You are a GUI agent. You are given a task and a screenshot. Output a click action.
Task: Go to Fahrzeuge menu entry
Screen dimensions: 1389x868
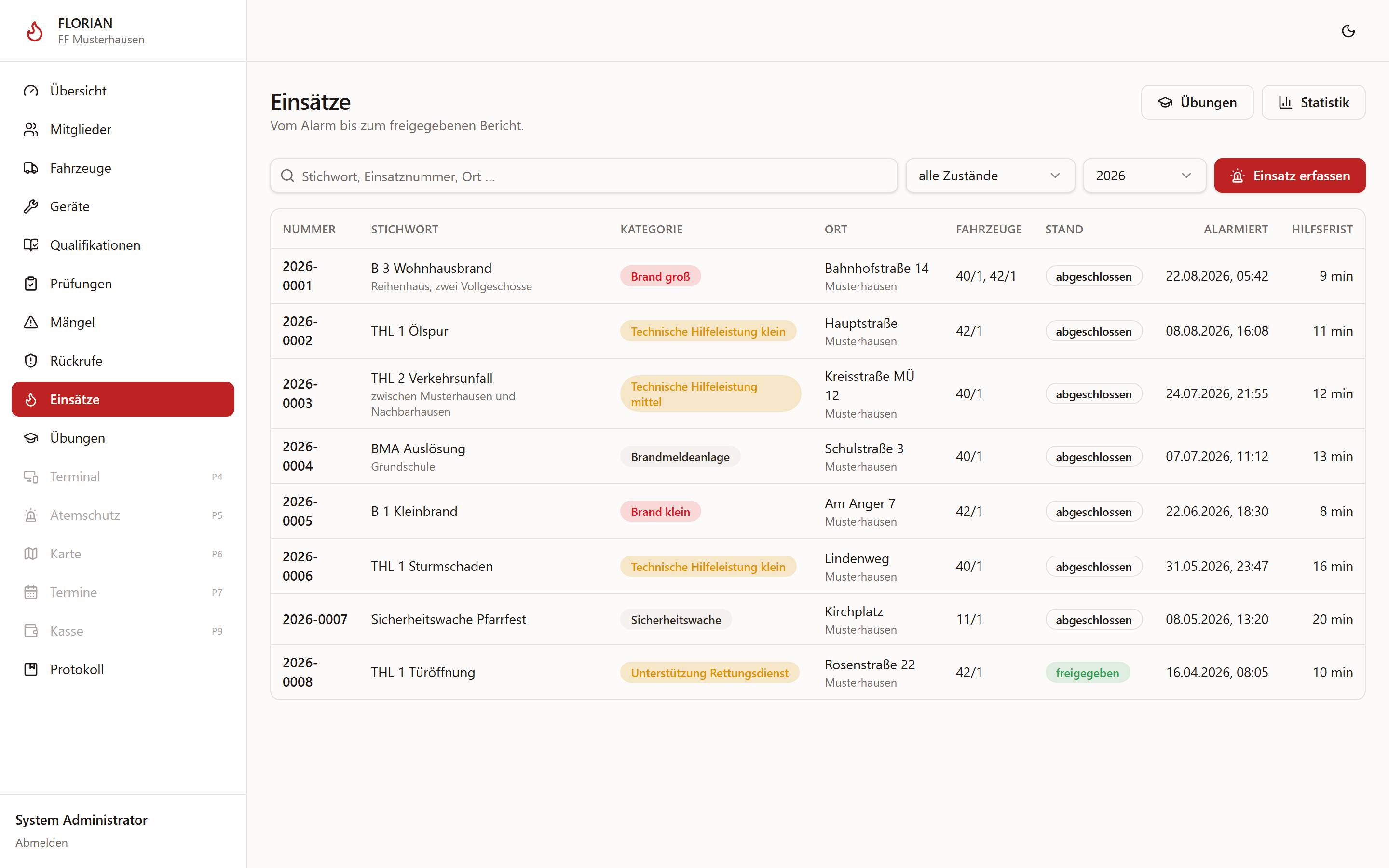pos(123,168)
